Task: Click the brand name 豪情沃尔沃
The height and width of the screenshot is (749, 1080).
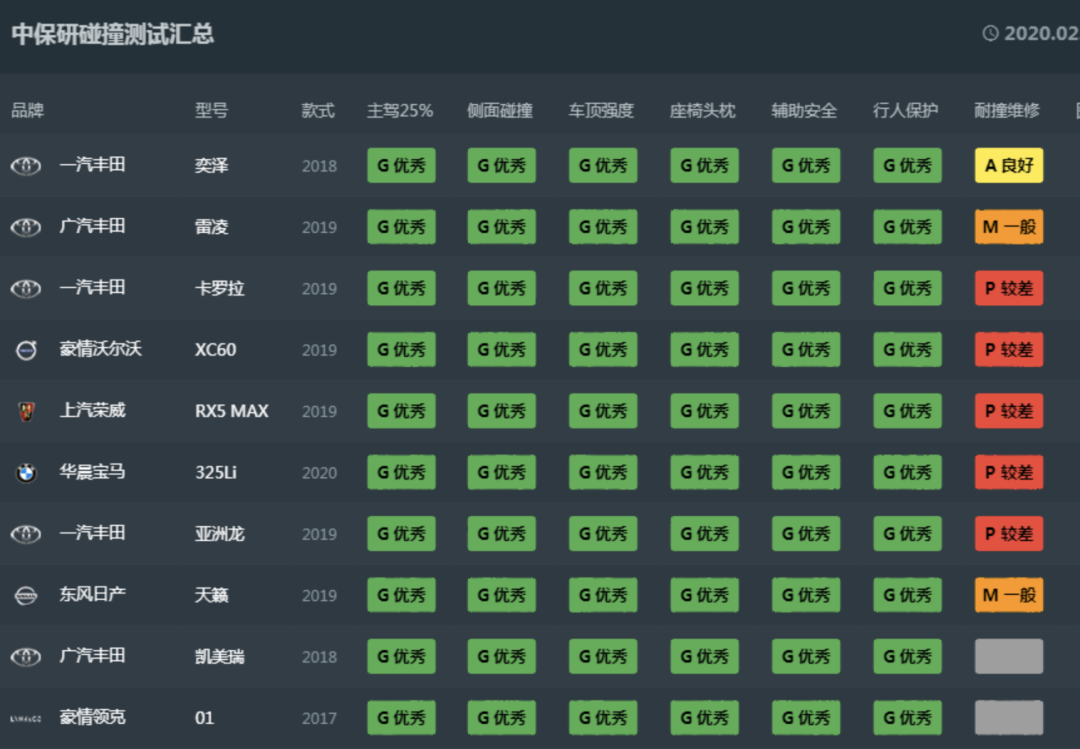Action: [101, 349]
